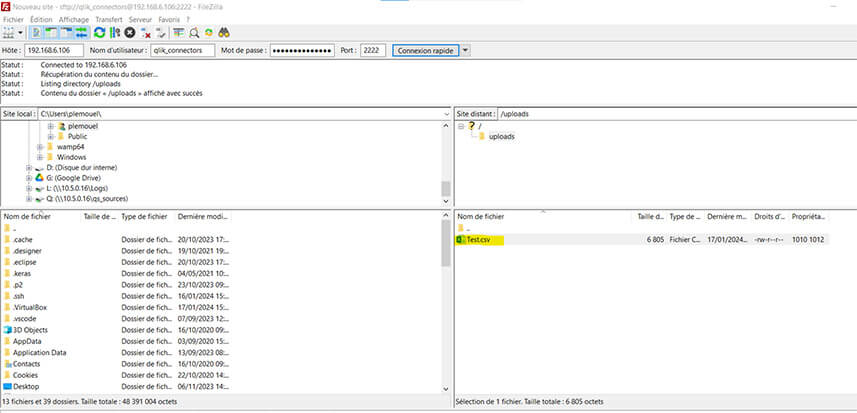Expand the Windows folder node

40,157
